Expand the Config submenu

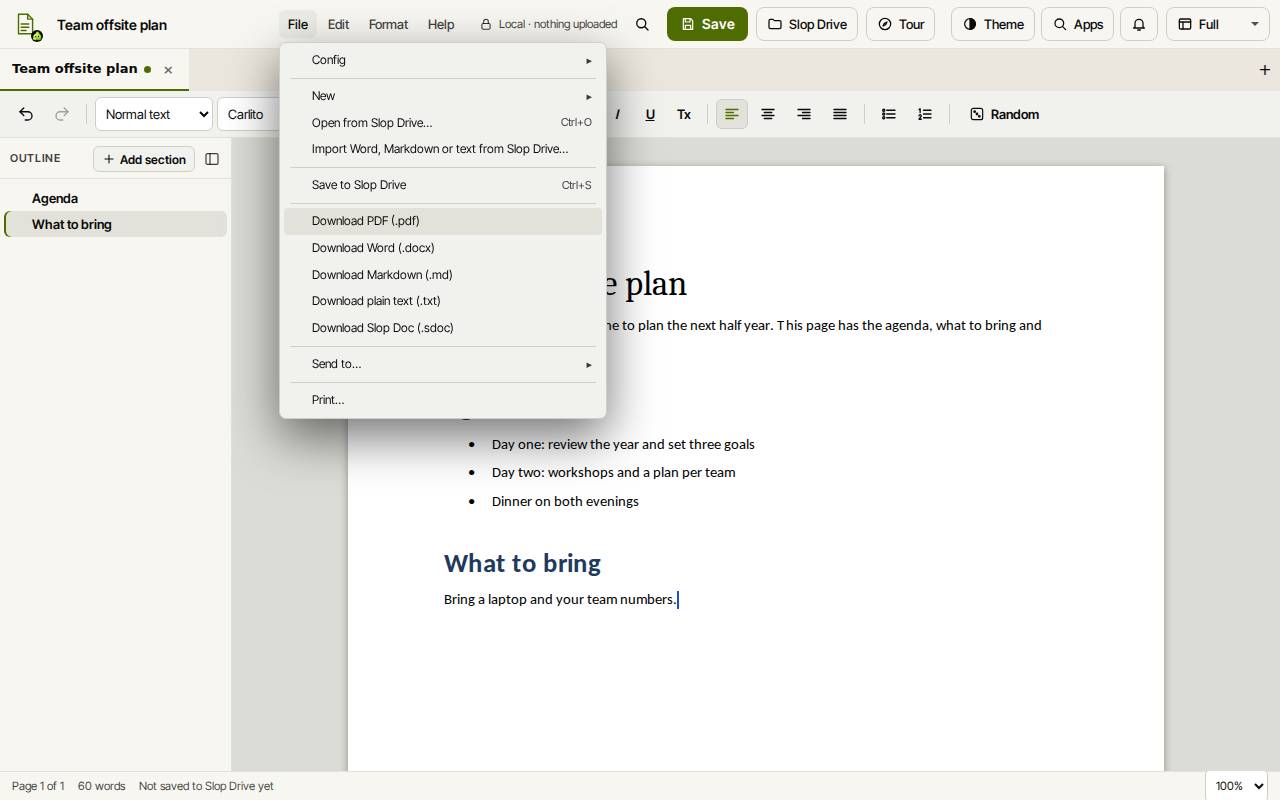coord(443,60)
